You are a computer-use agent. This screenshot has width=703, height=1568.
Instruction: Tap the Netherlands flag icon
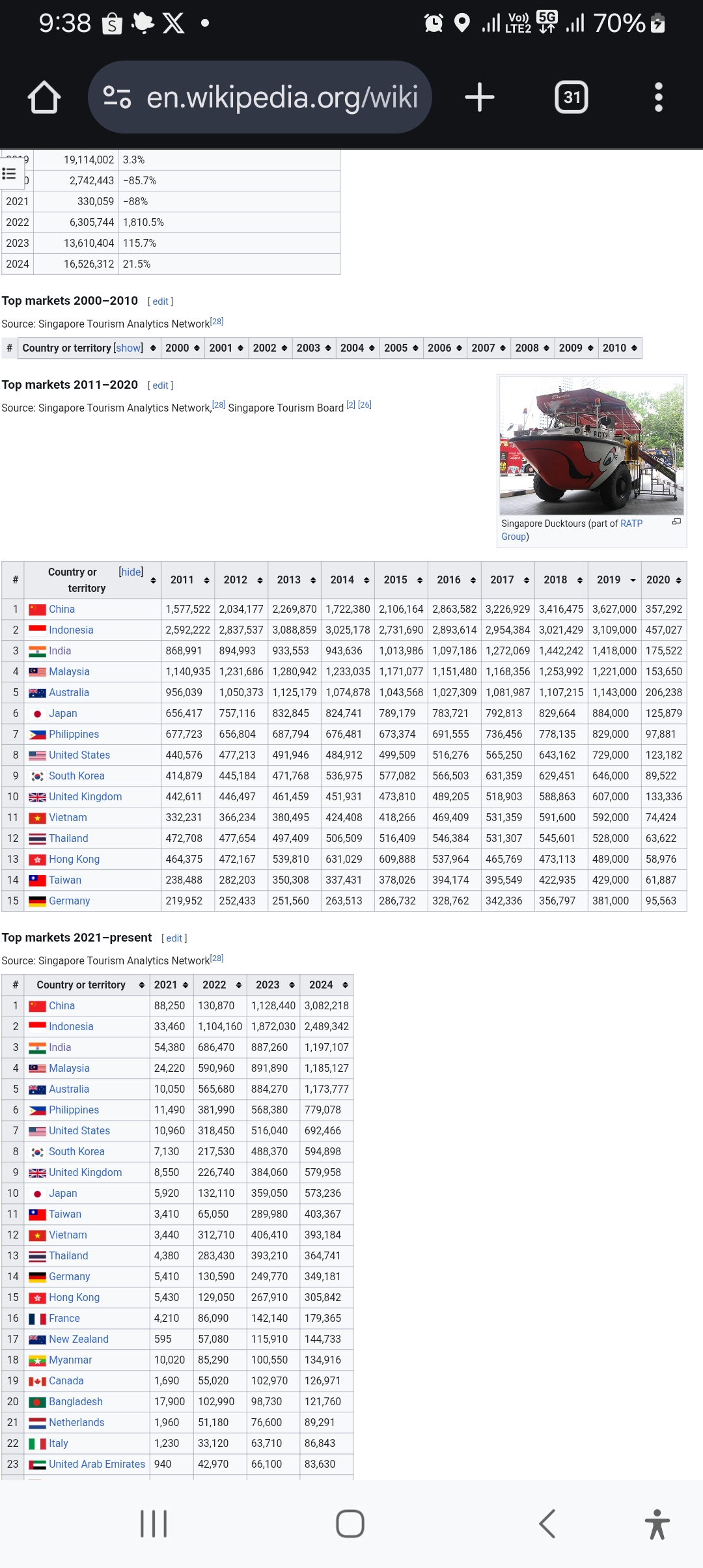click(38, 1423)
